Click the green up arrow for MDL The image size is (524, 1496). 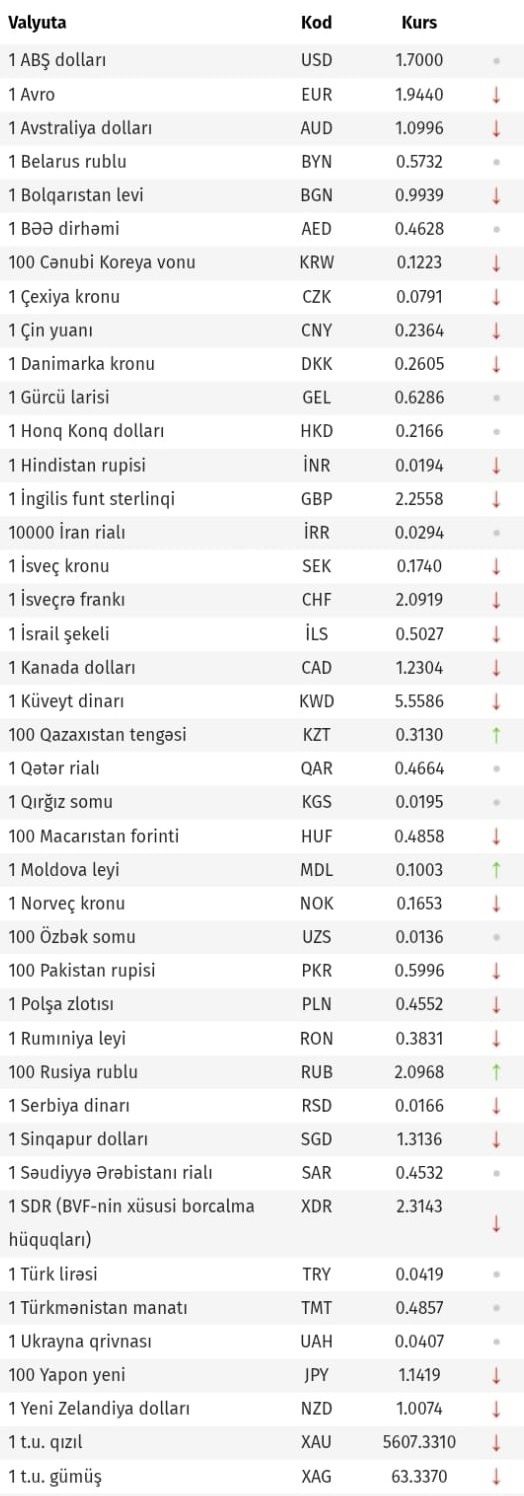[496, 870]
